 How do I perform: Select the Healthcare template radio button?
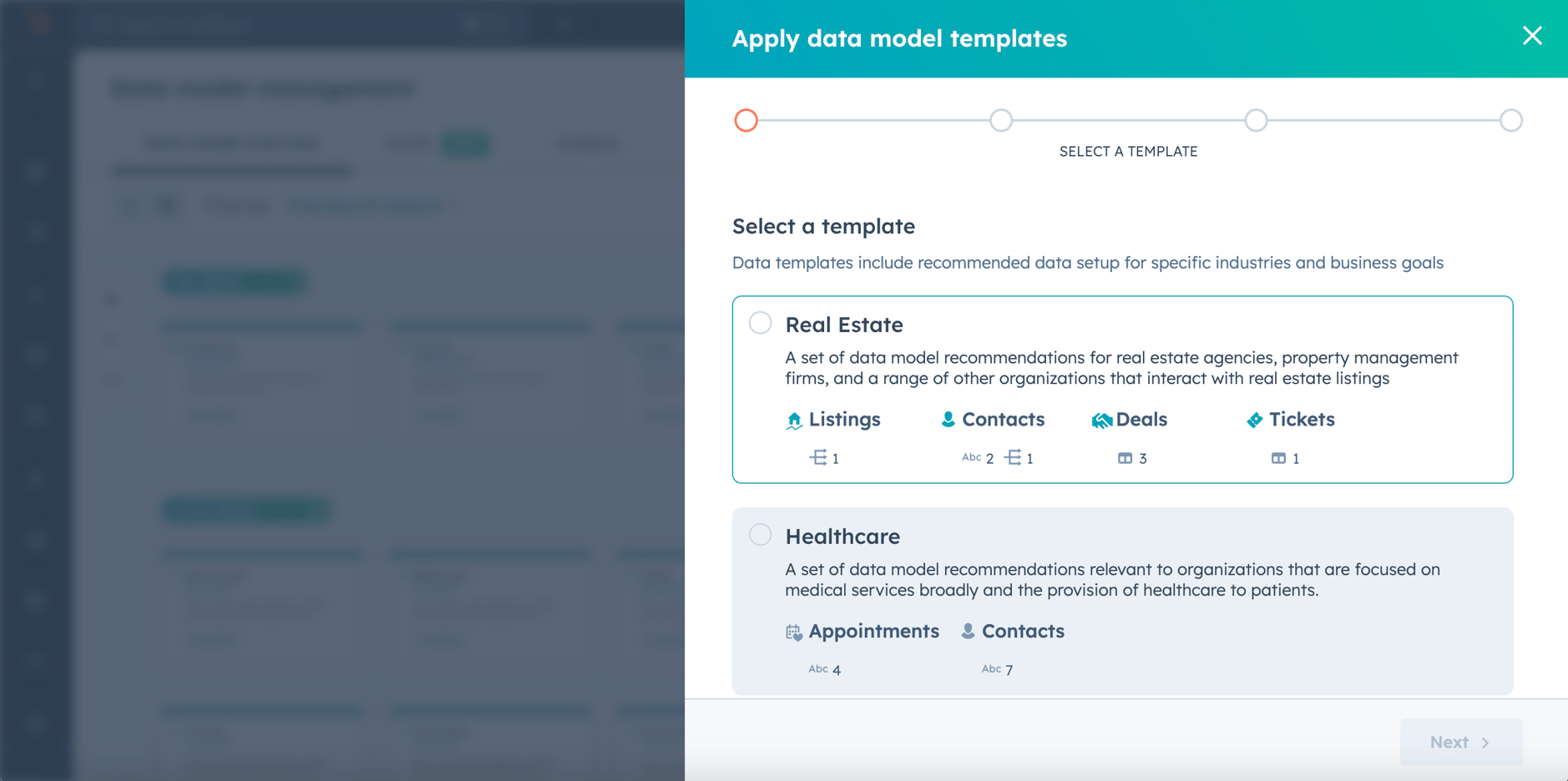760,534
